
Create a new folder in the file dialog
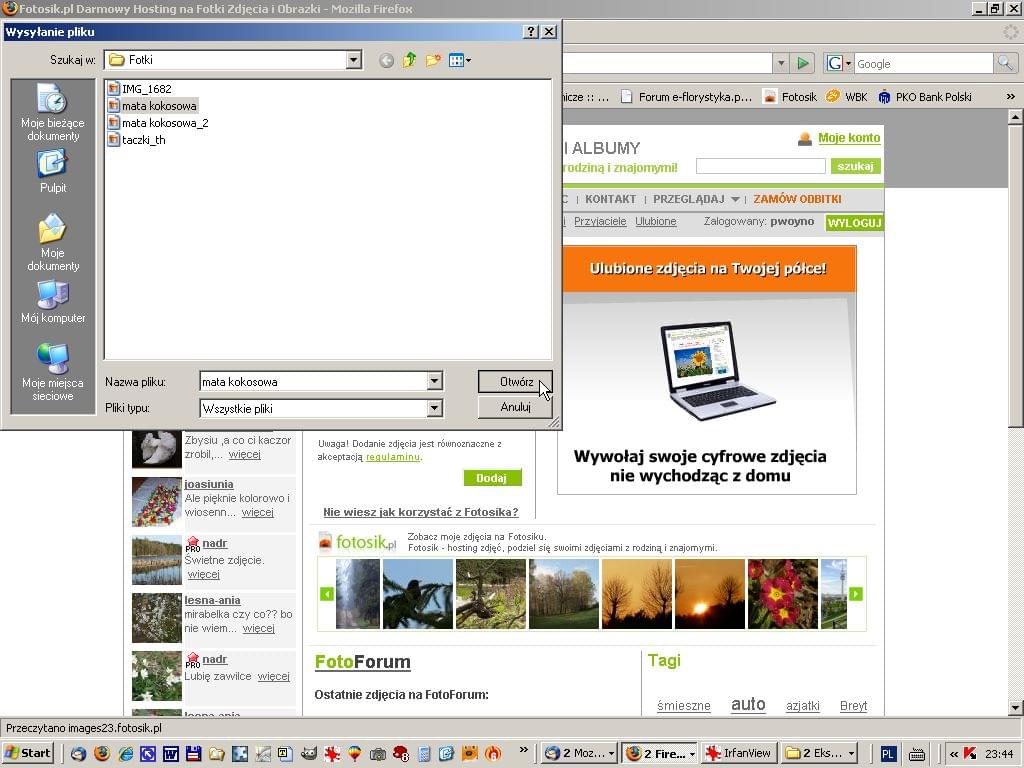click(432, 61)
